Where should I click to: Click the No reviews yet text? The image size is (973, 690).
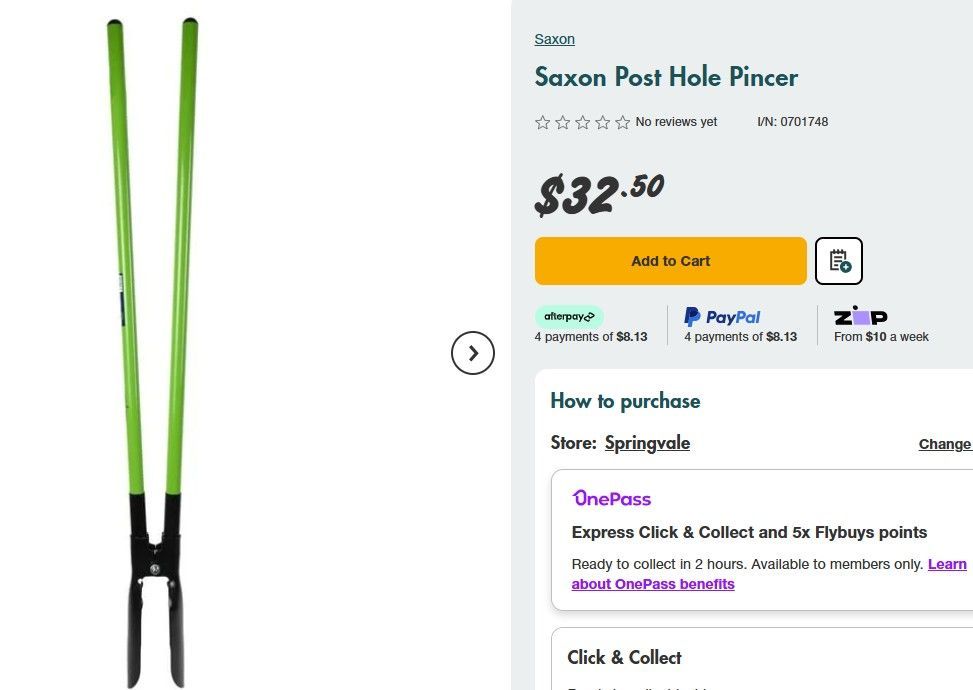click(676, 122)
